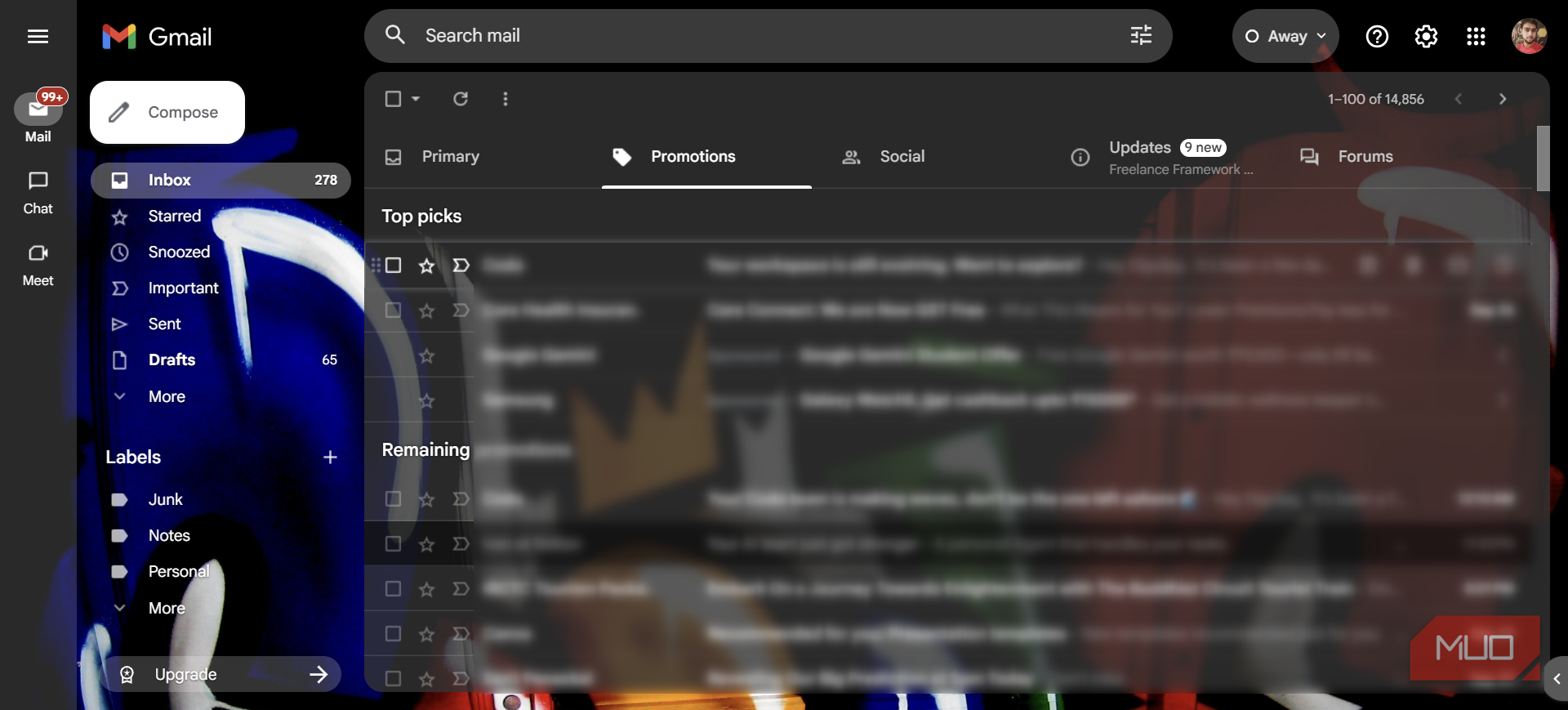The width and height of the screenshot is (1568, 710).
Task: Open the Inbox folder
Action: [x=220, y=181]
